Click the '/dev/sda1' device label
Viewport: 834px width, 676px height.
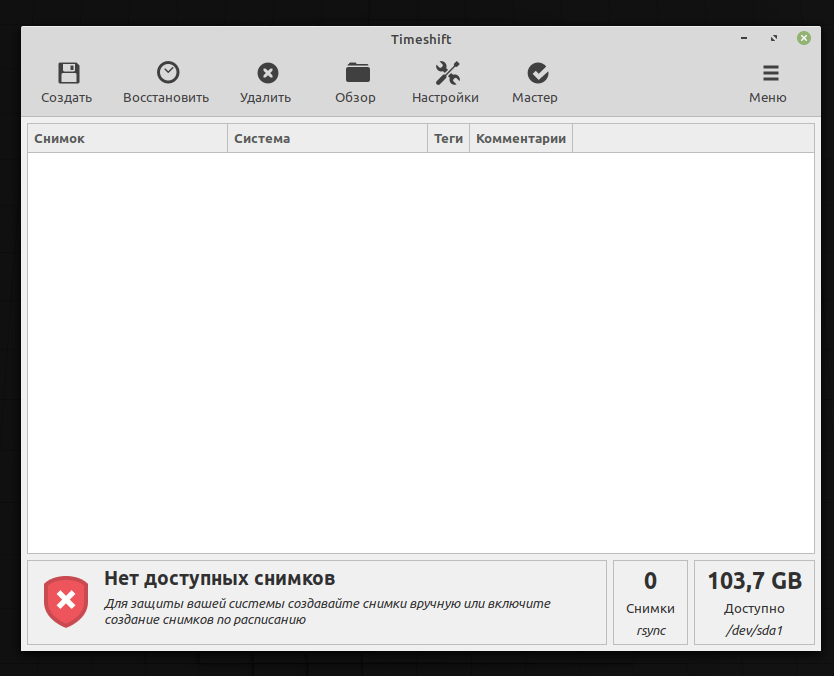tap(754, 631)
